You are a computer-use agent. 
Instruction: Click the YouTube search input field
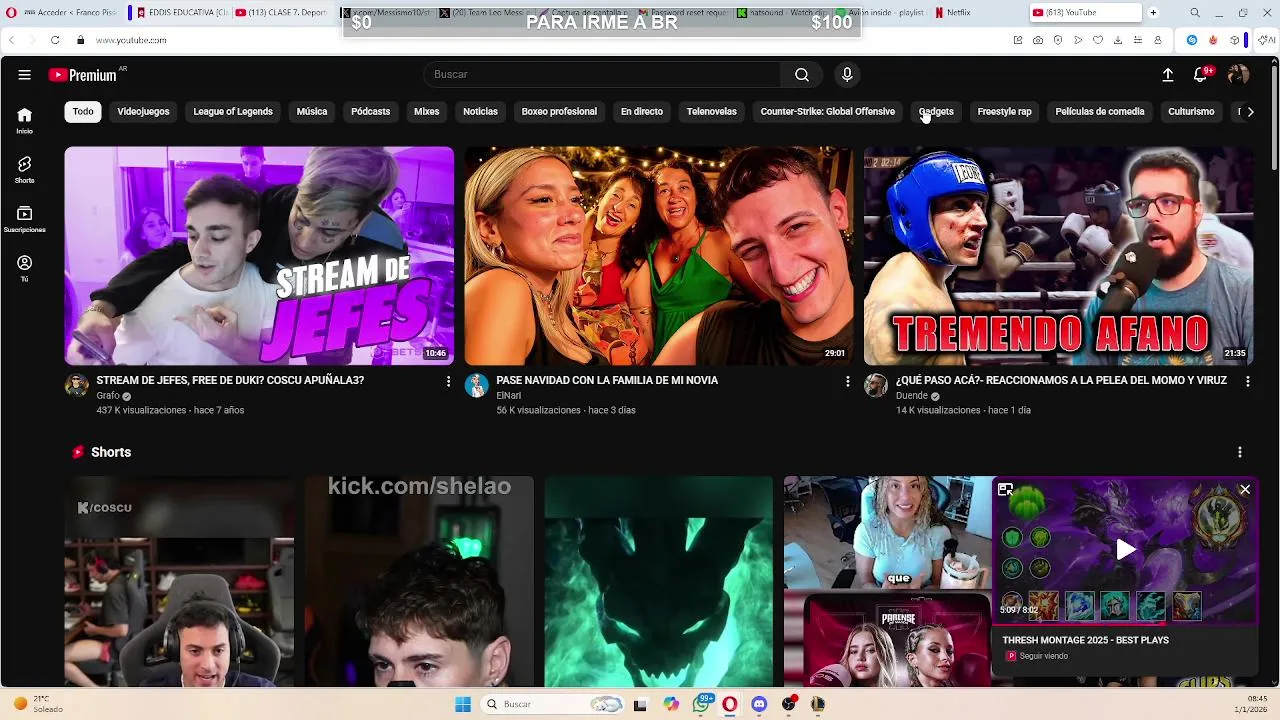[x=602, y=75]
